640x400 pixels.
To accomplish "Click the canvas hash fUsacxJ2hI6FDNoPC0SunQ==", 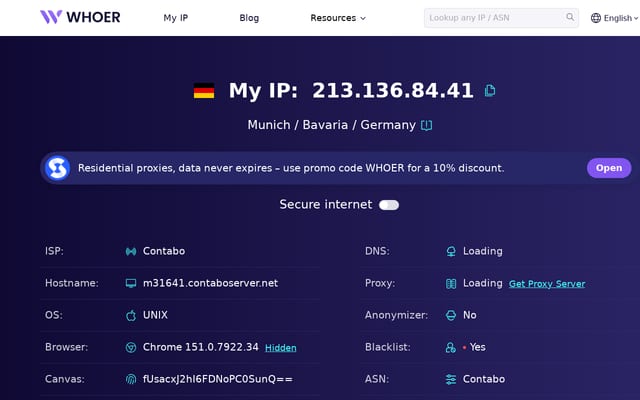I will (x=218, y=379).
